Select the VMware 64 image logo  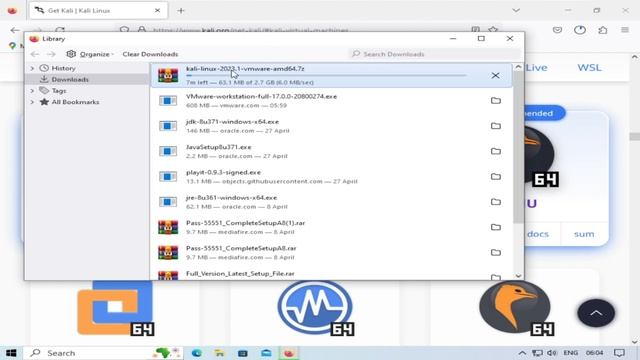click(x=116, y=309)
